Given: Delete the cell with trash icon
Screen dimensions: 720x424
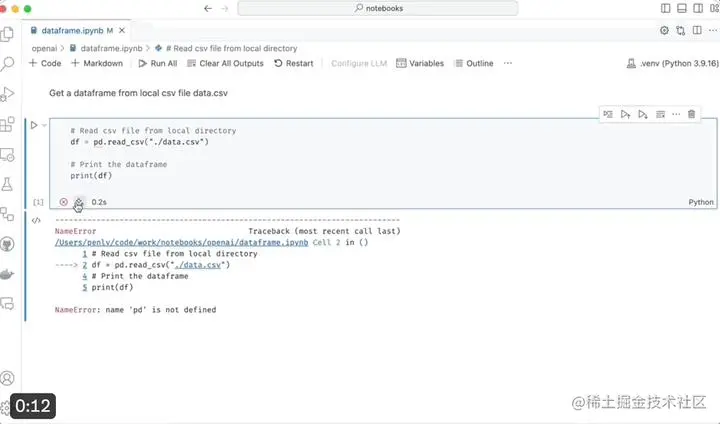Looking at the screenshot, I should click(x=692, y=114).
